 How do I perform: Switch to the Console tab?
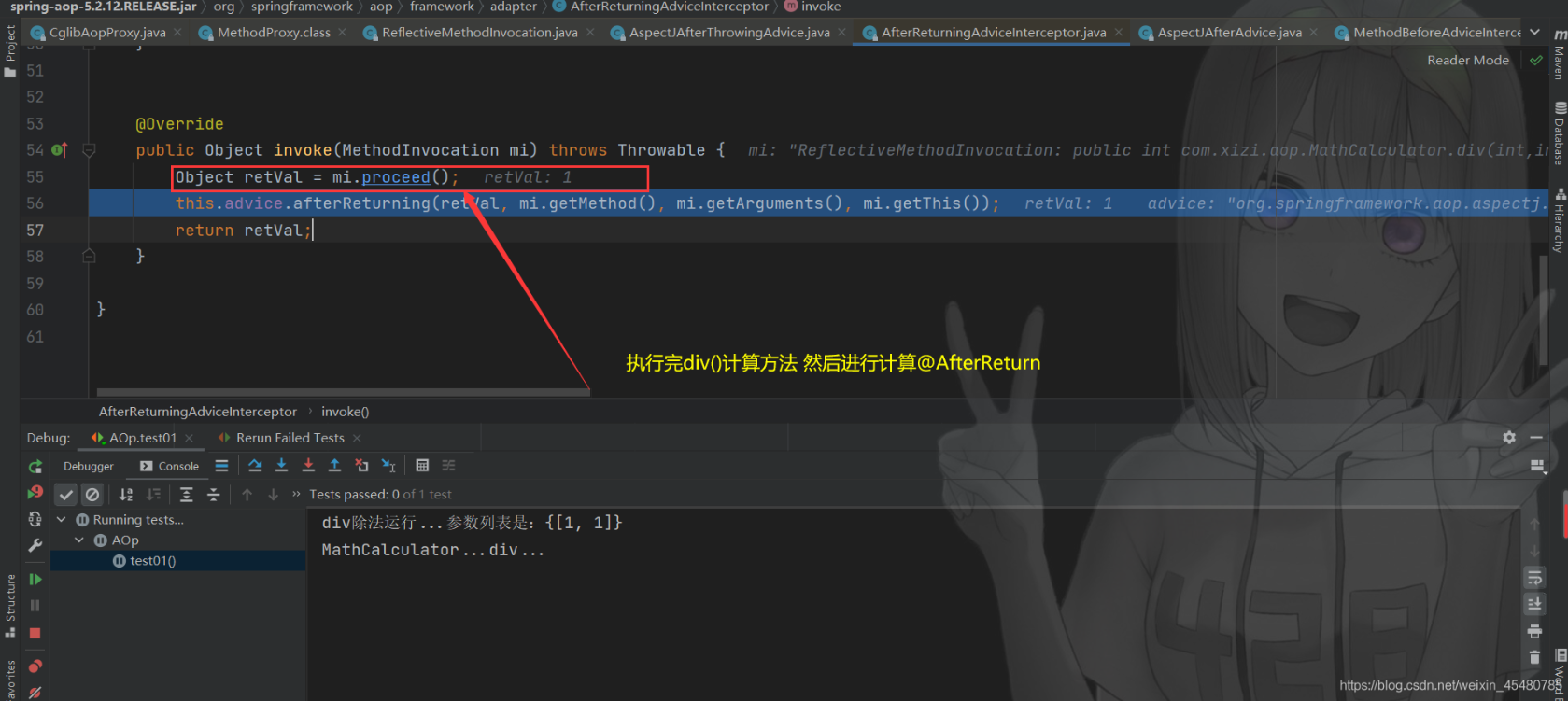tap(169, 466)
